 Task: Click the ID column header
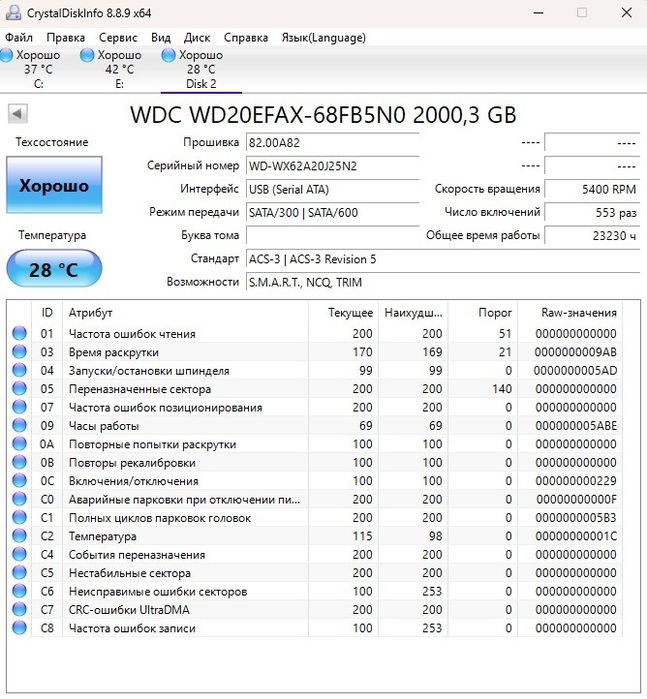click(x=47, y=312)
